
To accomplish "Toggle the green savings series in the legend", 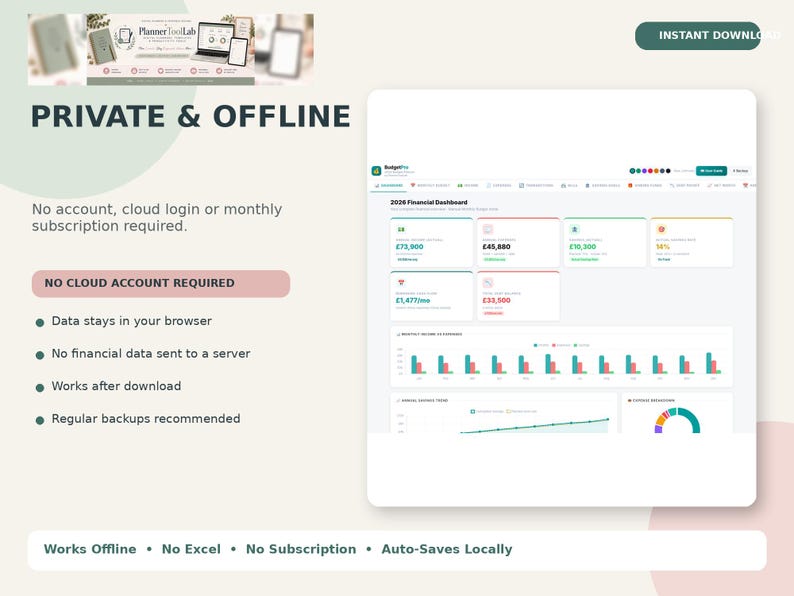I will click(x=582, y=345).
